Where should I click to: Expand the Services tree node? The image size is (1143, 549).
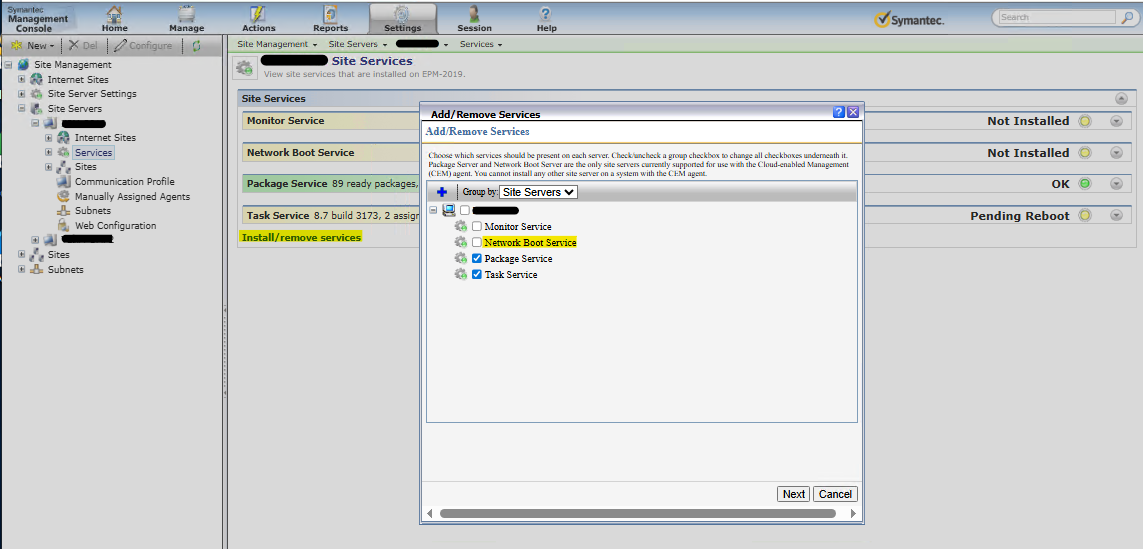49,152
